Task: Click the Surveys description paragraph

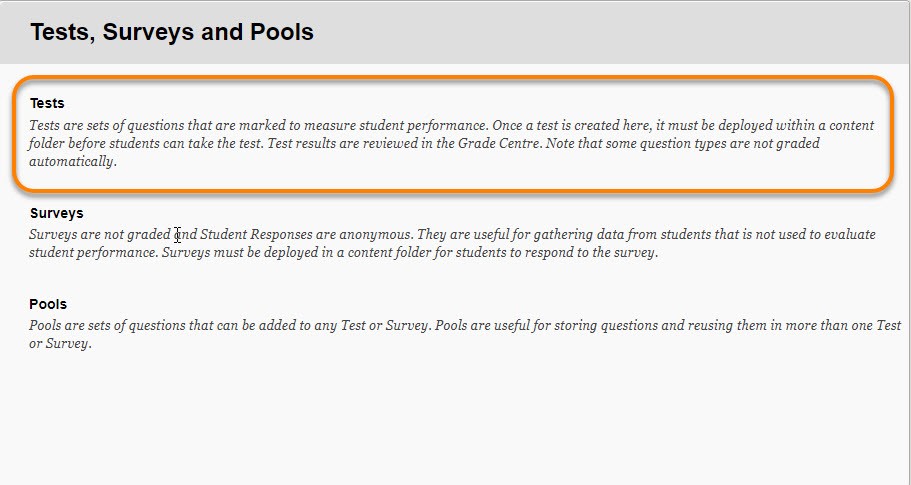Action: pyautogui.click(x=452, y=244)
